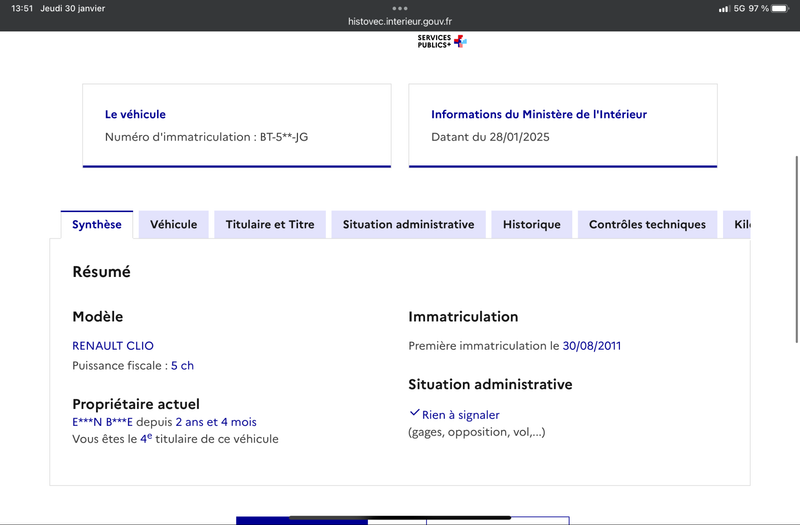The image size is (800, 525).
Task: Click the Résumé heading
Action: [x=102, y=272]
